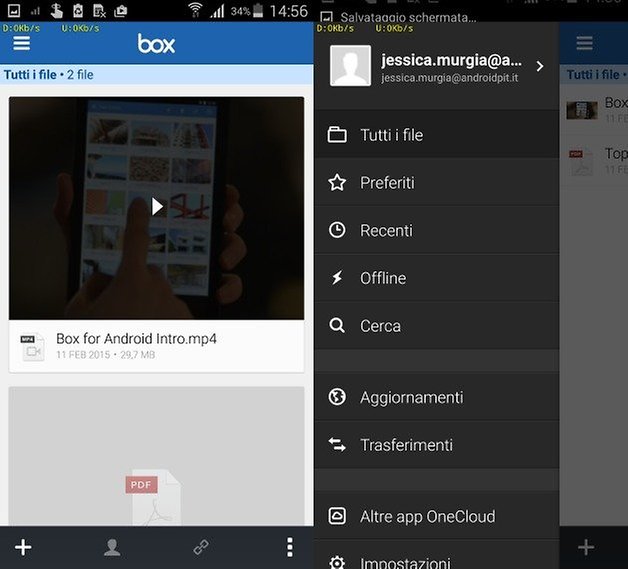
Task: Open Preferiti in the drawer
Action: (x=437, y=183)
